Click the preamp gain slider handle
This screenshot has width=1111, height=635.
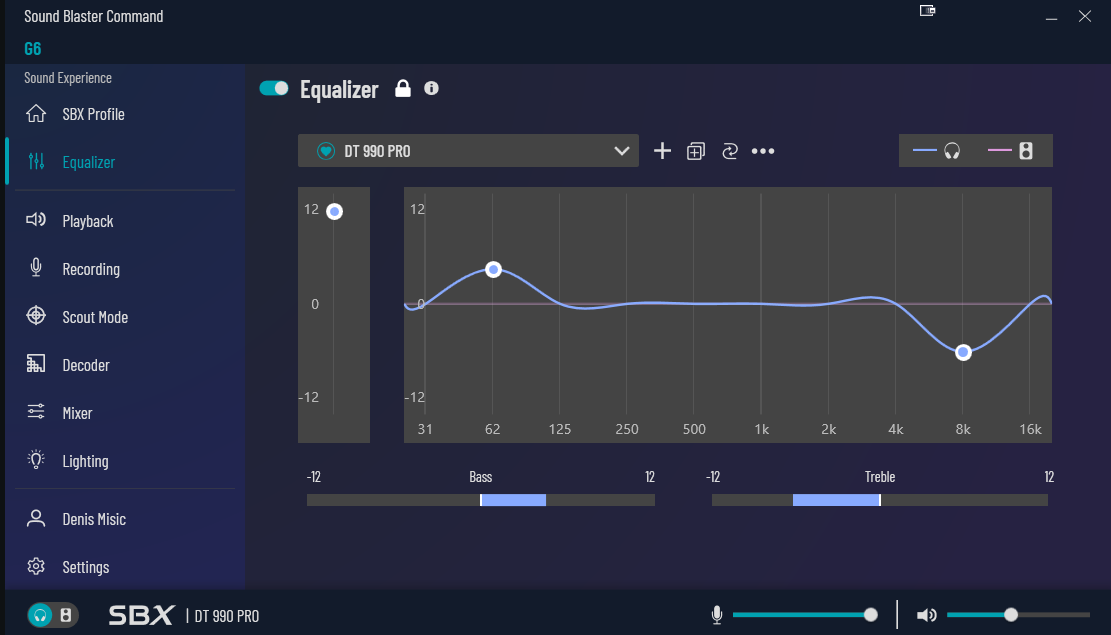(334, 211)
